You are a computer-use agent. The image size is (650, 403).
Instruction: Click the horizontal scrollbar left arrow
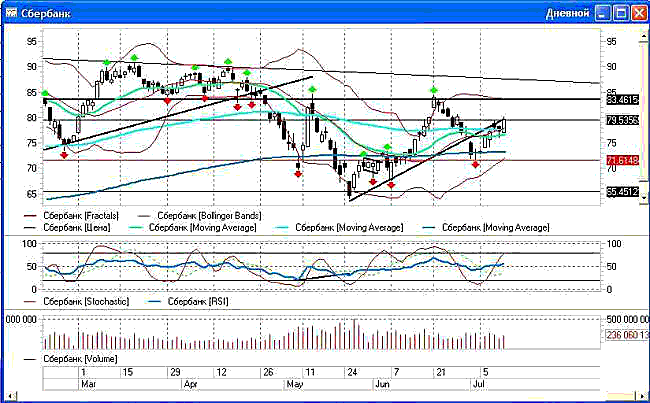tap(12, 396)
